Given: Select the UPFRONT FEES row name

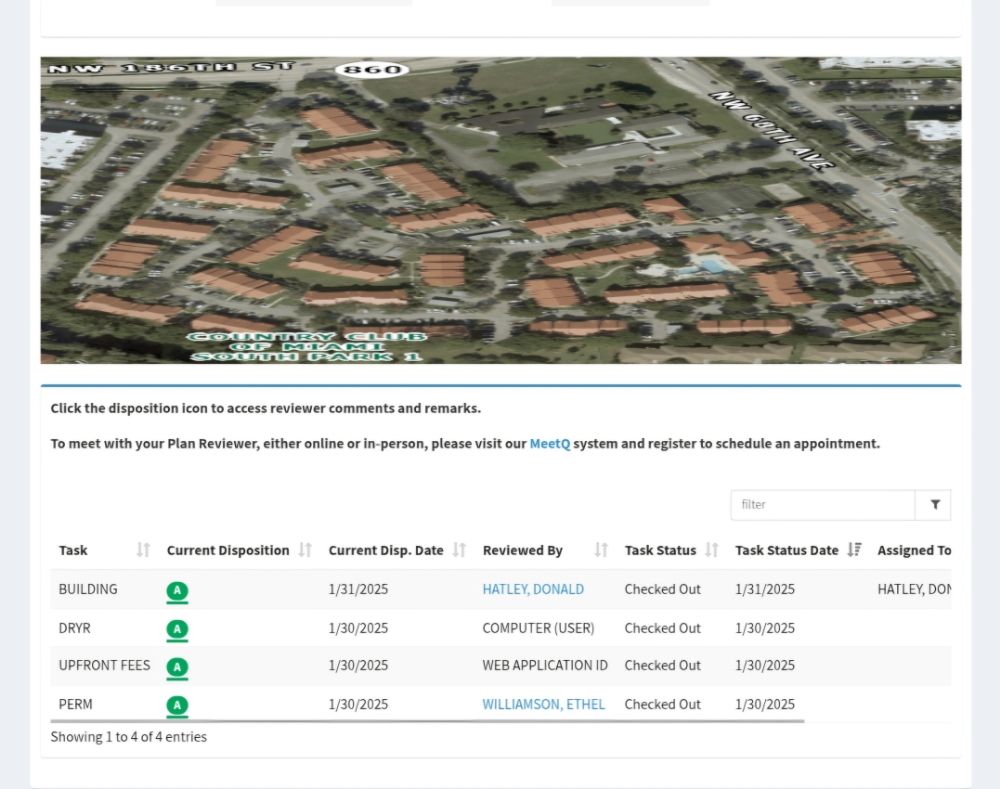Looking at the screenshot, I should pos(104,666).
